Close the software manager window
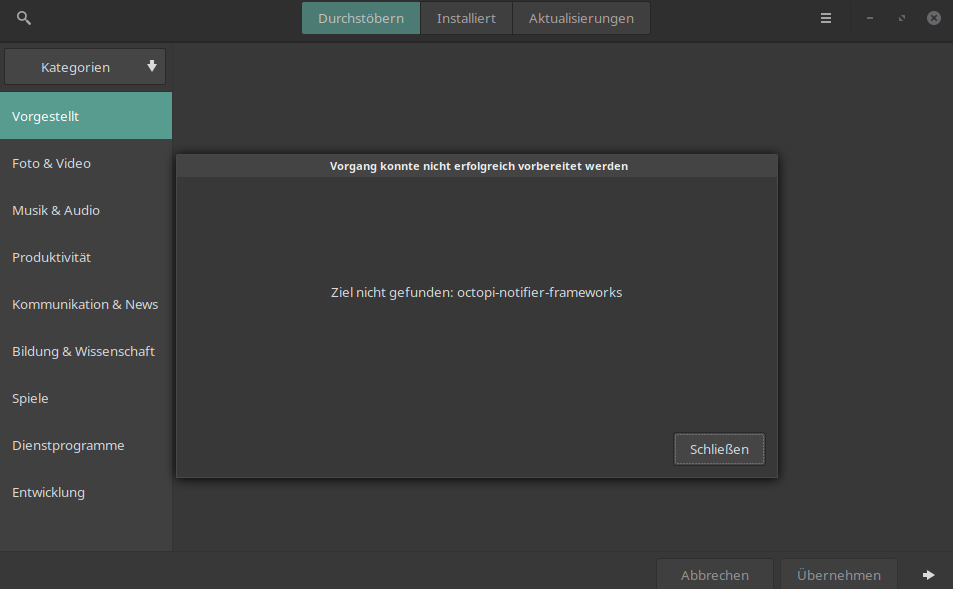This screenshot has height=589, width=953. 934,18
